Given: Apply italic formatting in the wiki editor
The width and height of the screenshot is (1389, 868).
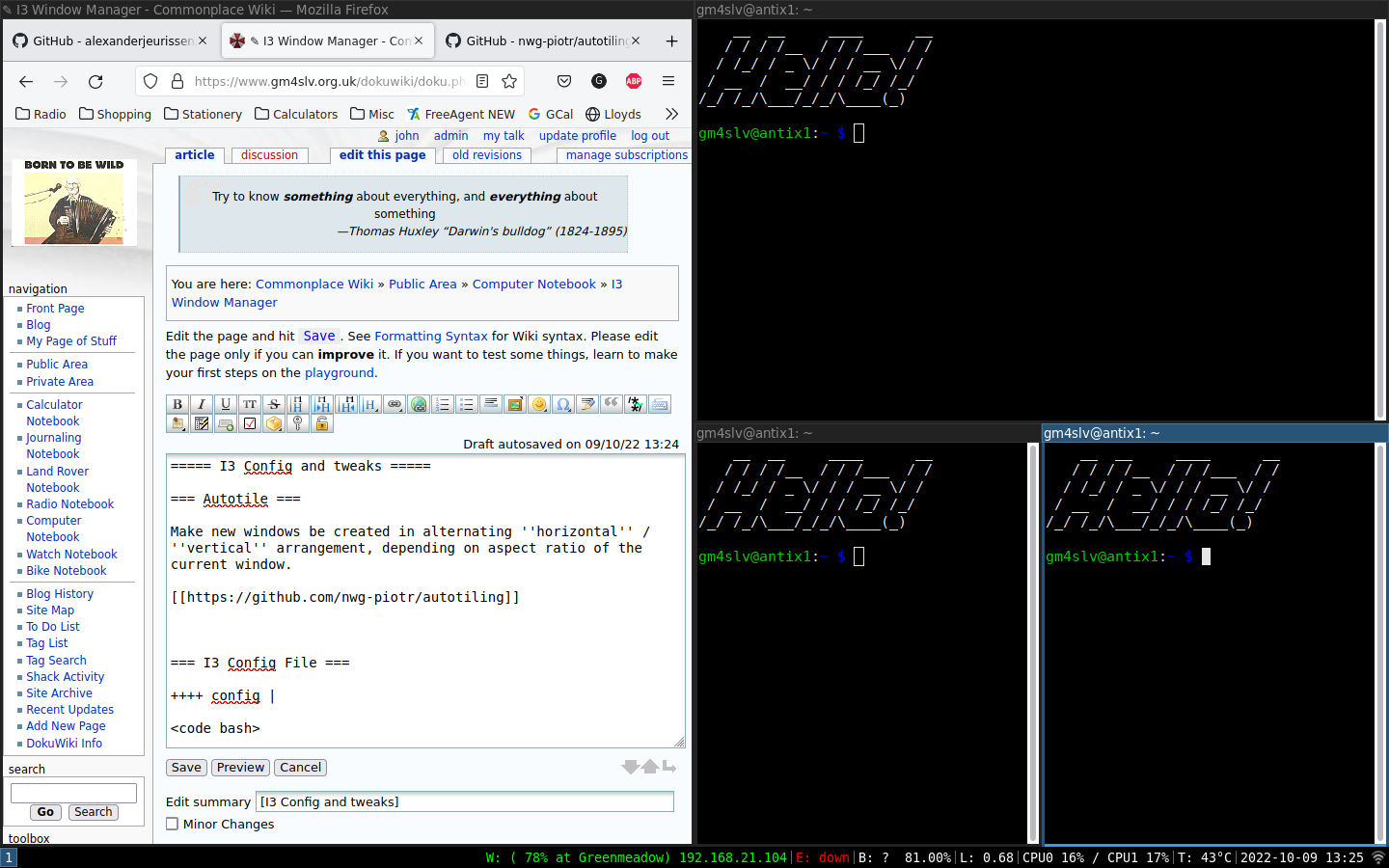Looking at the screenshot, I should 202,404.
